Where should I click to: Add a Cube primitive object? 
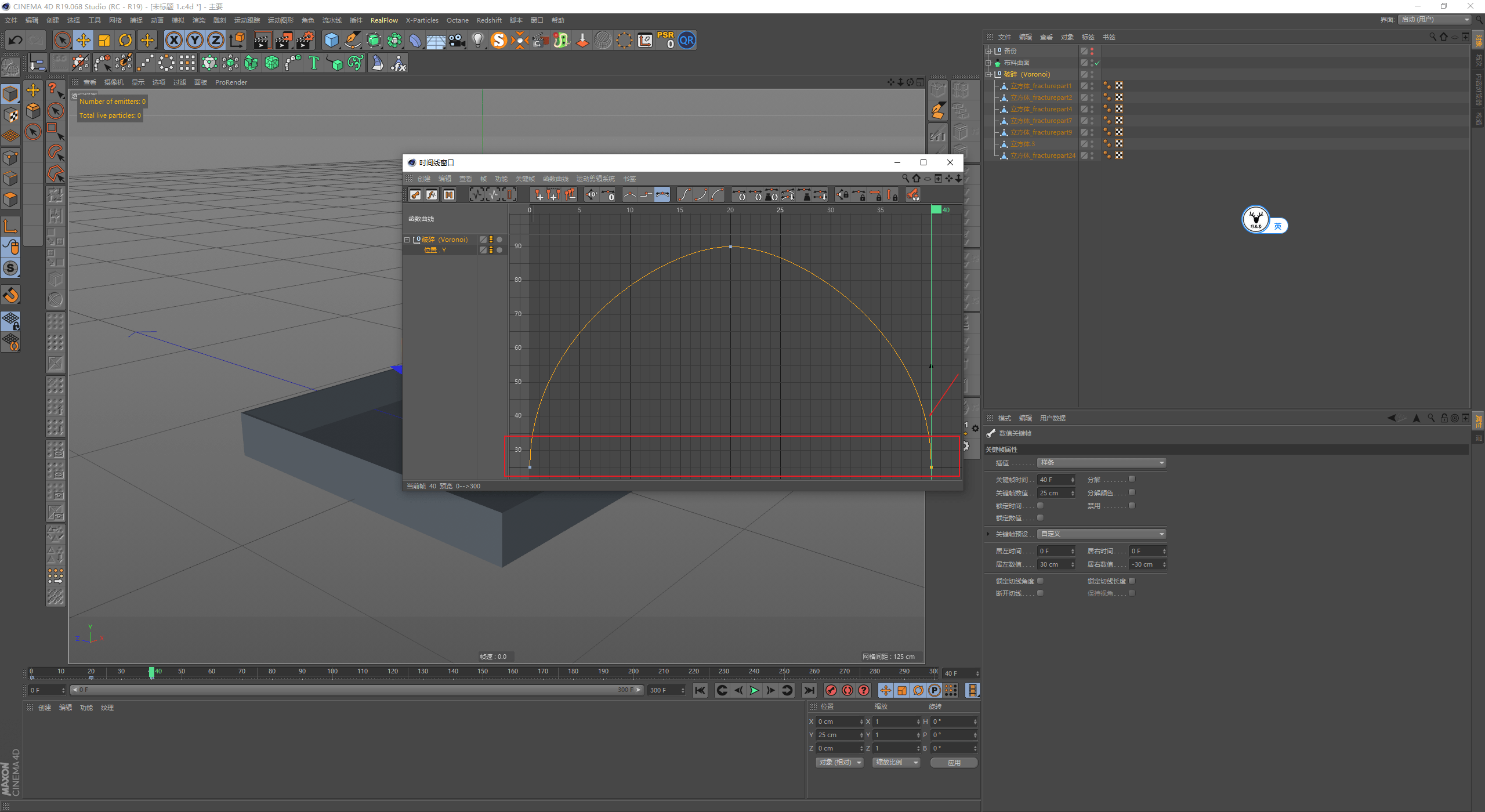pos(331,40)
